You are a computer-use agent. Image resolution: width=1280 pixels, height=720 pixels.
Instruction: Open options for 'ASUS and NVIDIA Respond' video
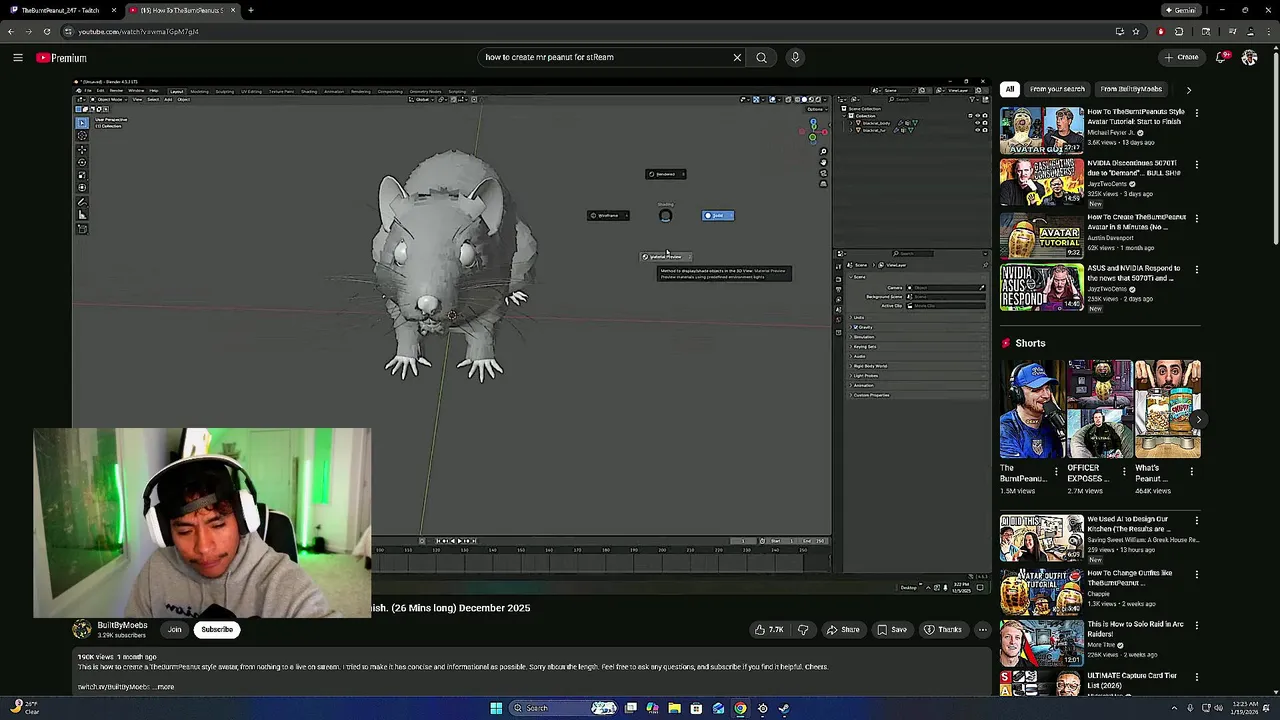[x=1197, y=270]
